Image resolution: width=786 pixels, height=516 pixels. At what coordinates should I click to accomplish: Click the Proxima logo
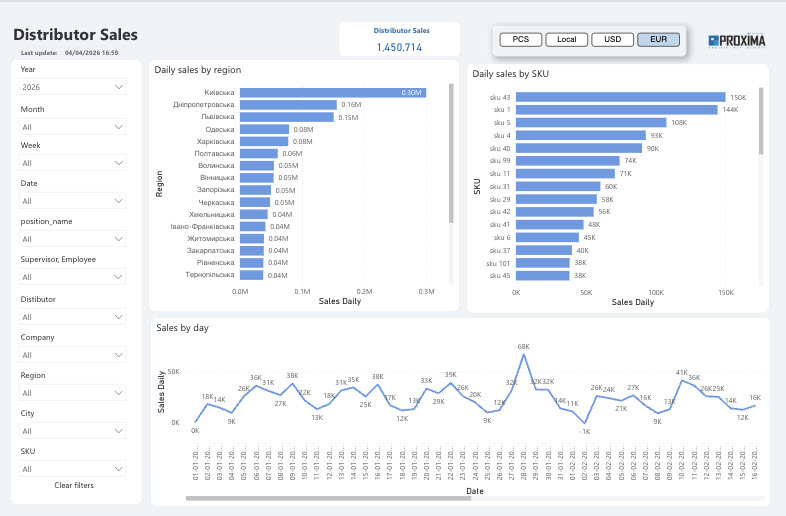click(736, 41)
